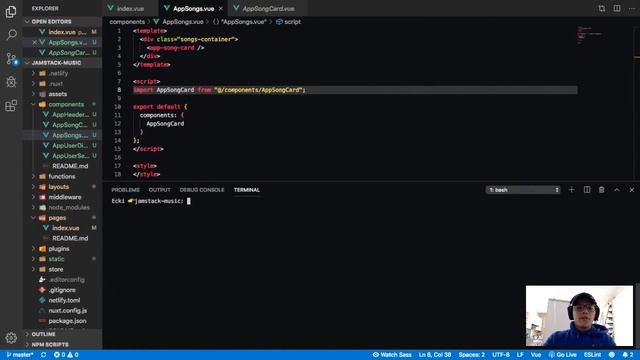Change language mode Vue in status bar
The image size is (640, 360).
(x=536, y=355)
